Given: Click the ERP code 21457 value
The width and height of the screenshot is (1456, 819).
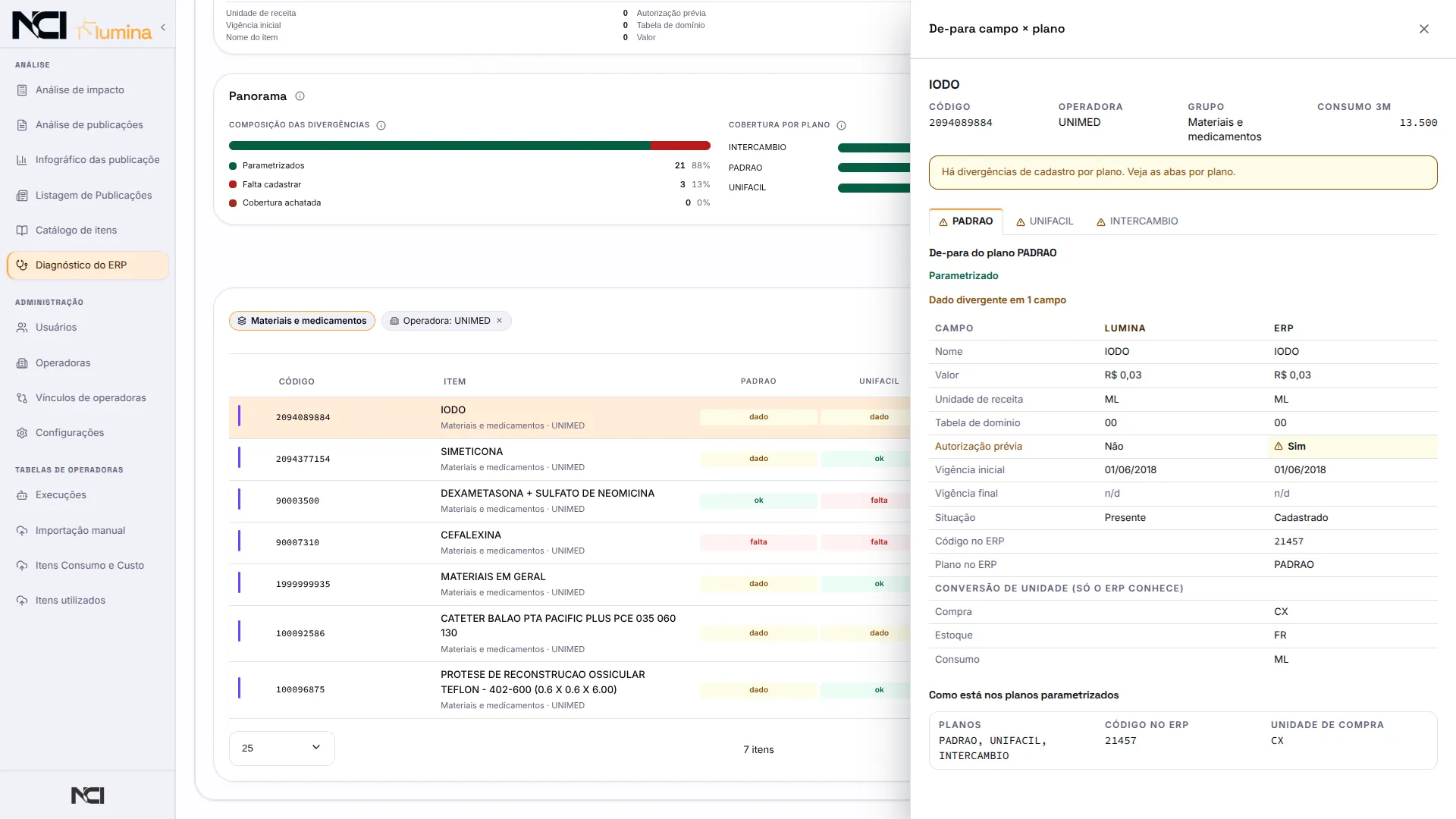Looking at the screenshot, I should point(1288,541).
